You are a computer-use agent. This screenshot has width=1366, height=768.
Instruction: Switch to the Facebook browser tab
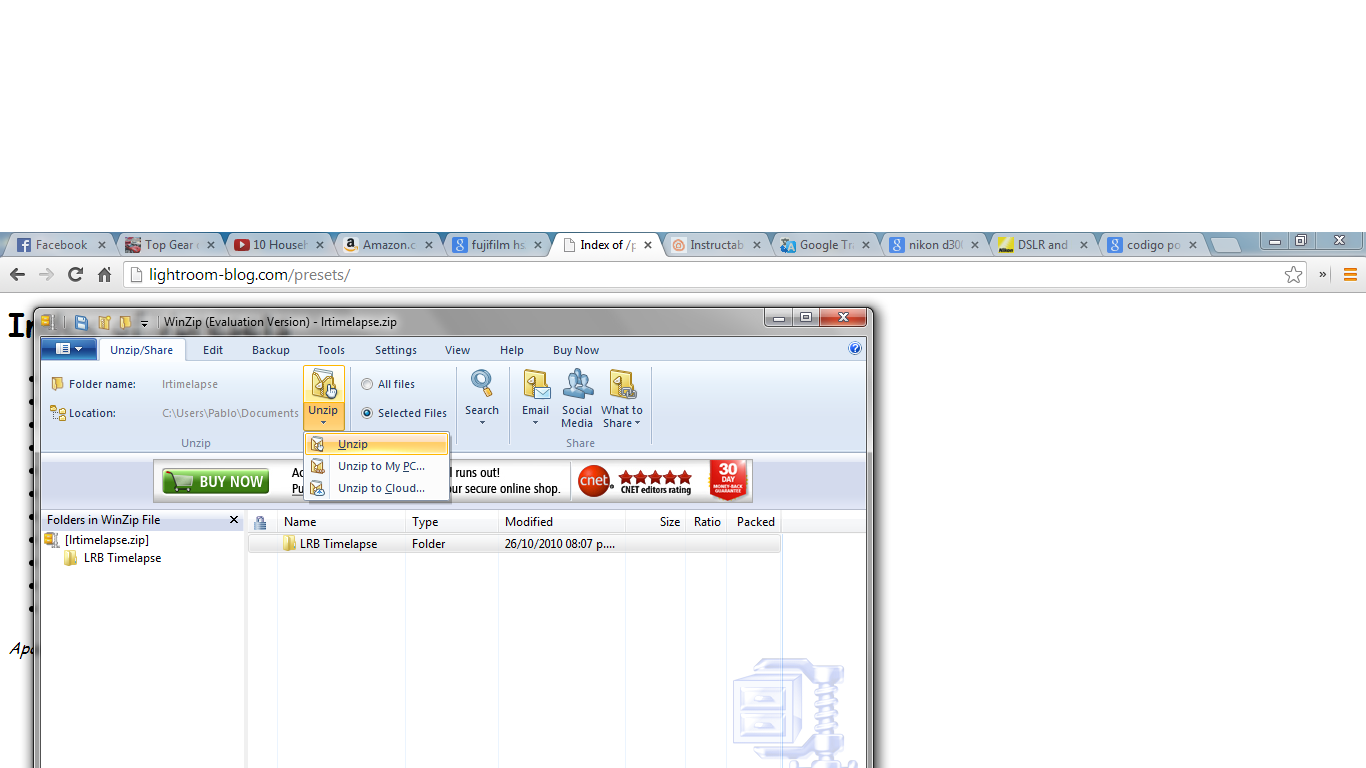59,245
